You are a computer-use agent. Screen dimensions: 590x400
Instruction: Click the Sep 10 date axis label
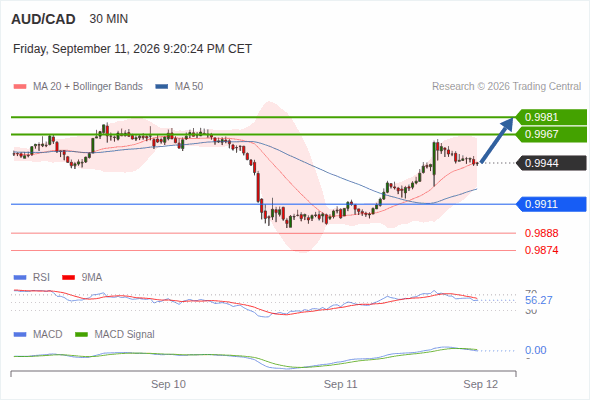[x=169, y=384]
